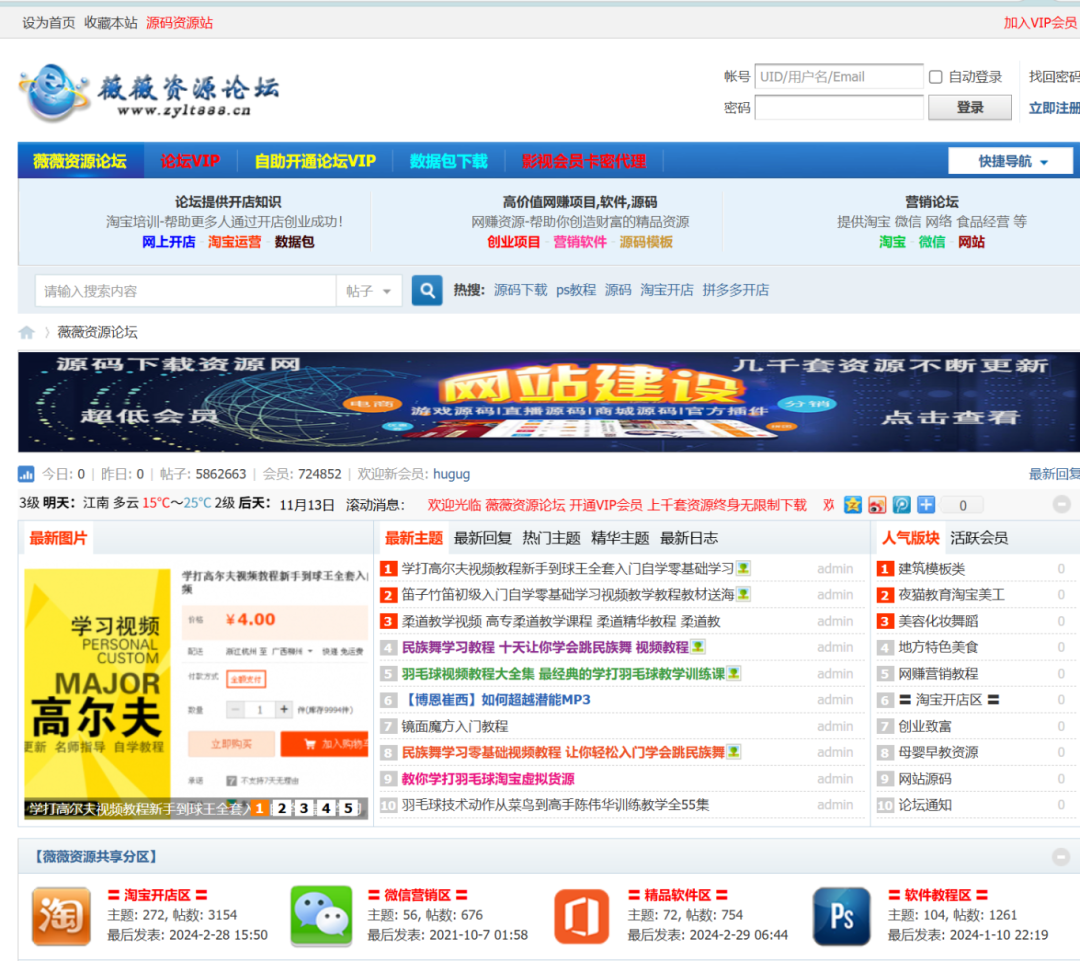Collapse the 薇薇资源共享分区 section
This screenshot has width=1080, height=961.
coord(1061,857)
